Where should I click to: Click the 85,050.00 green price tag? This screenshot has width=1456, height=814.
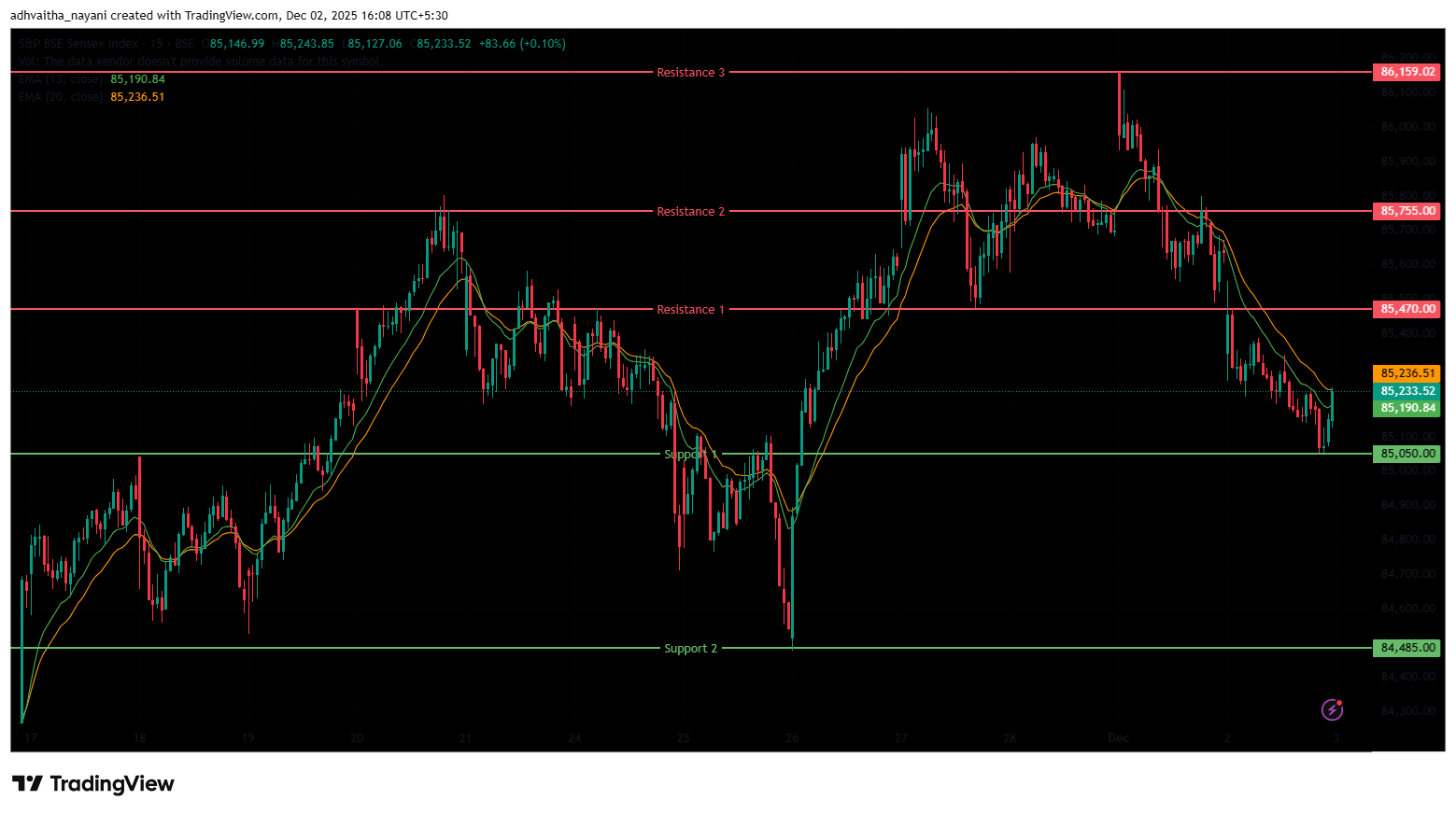pyautogui.click(x=1407, y=454)
